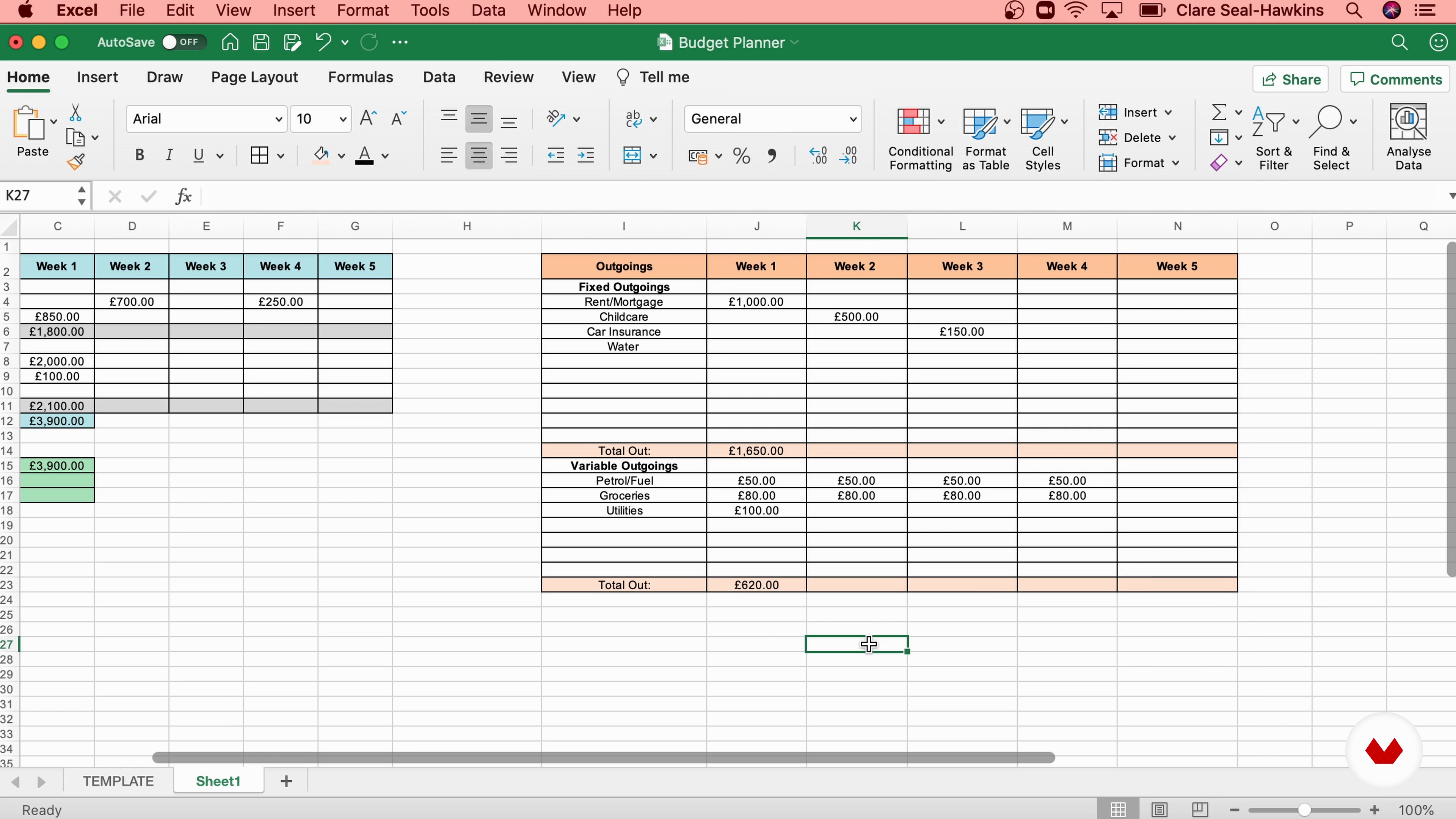Image resolution: width=1456 pixels, height=819 pixels.
Task: Adjust the zoom slider handle
Action: coord(1304,810)
